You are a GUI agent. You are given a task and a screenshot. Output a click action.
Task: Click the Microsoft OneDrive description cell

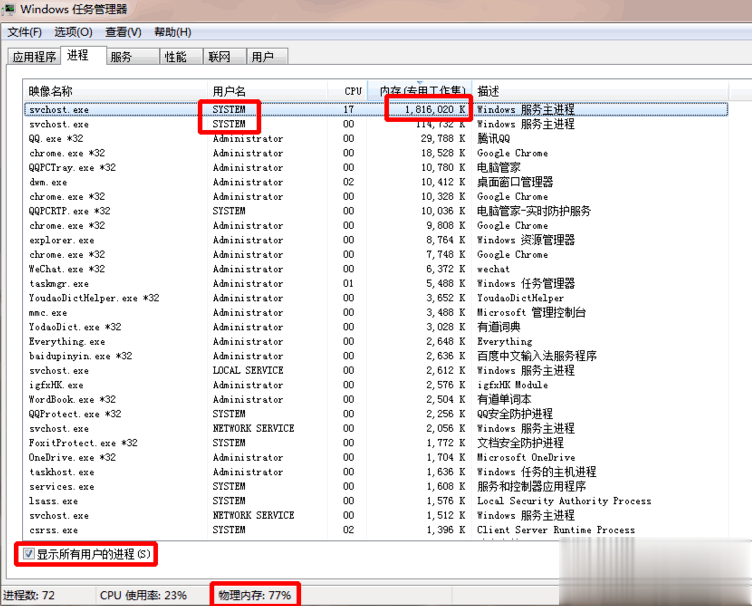(x=526, y=457)
